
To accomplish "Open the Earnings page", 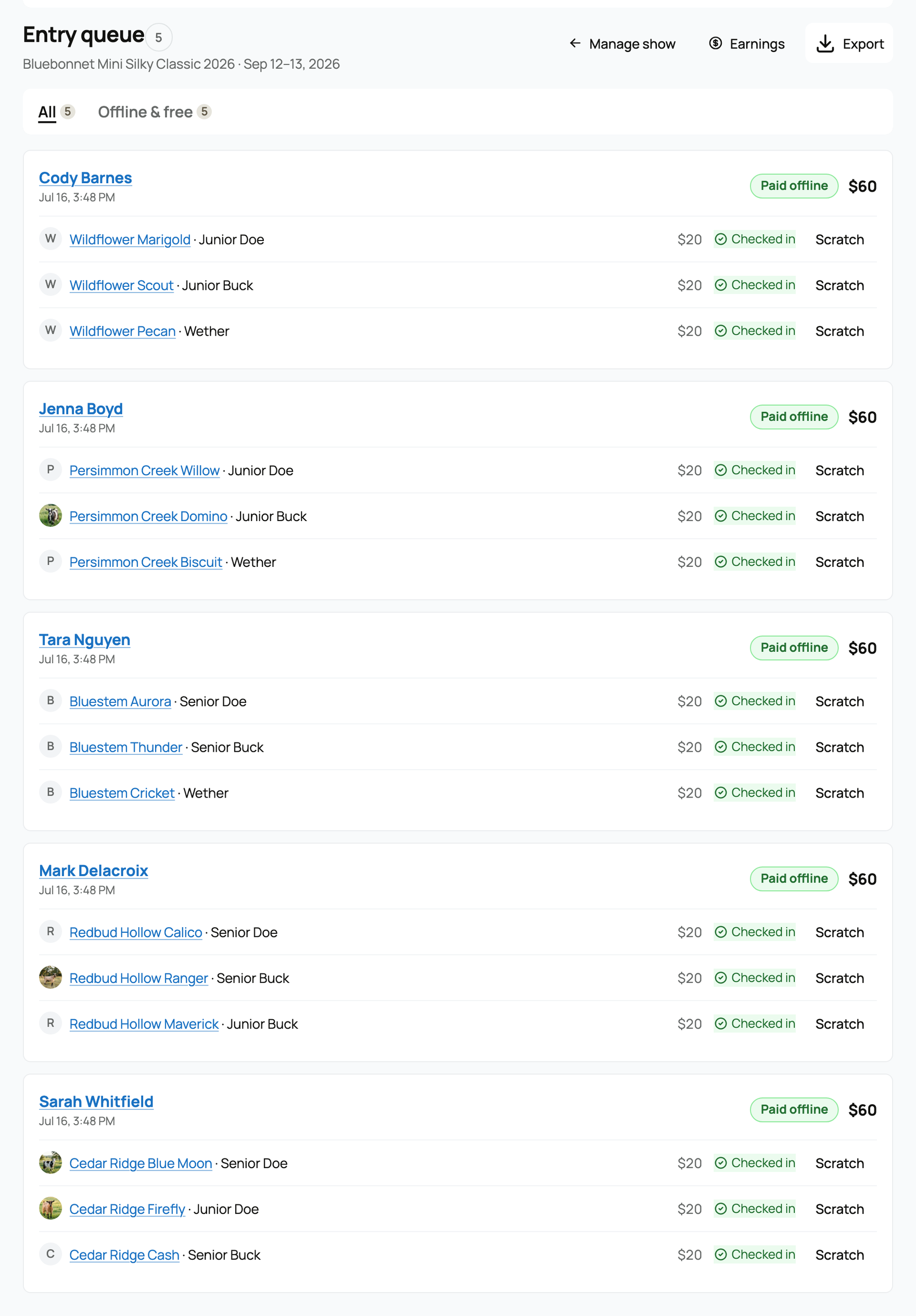I will (x=746, y=44).
